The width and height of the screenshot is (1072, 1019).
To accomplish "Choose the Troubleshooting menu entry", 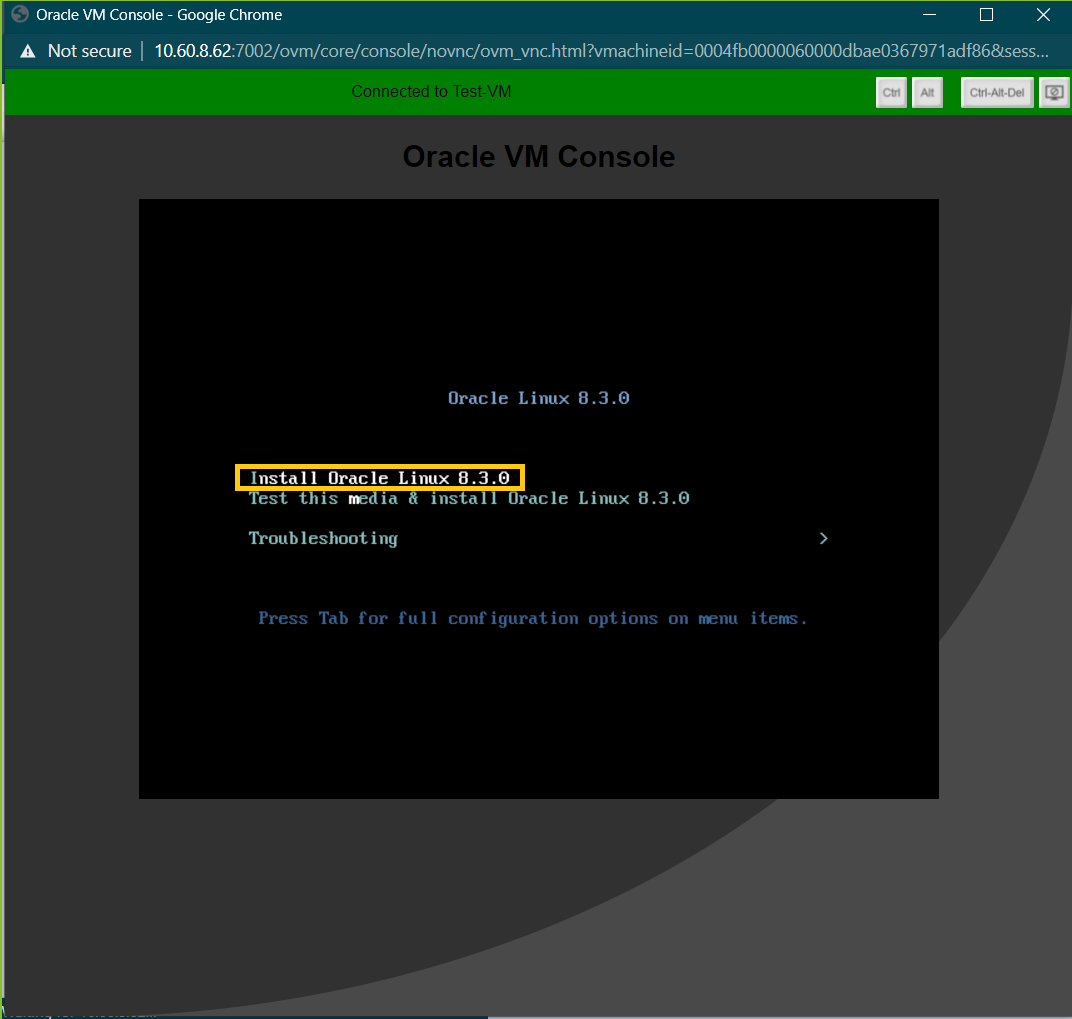I will (323, 538).
